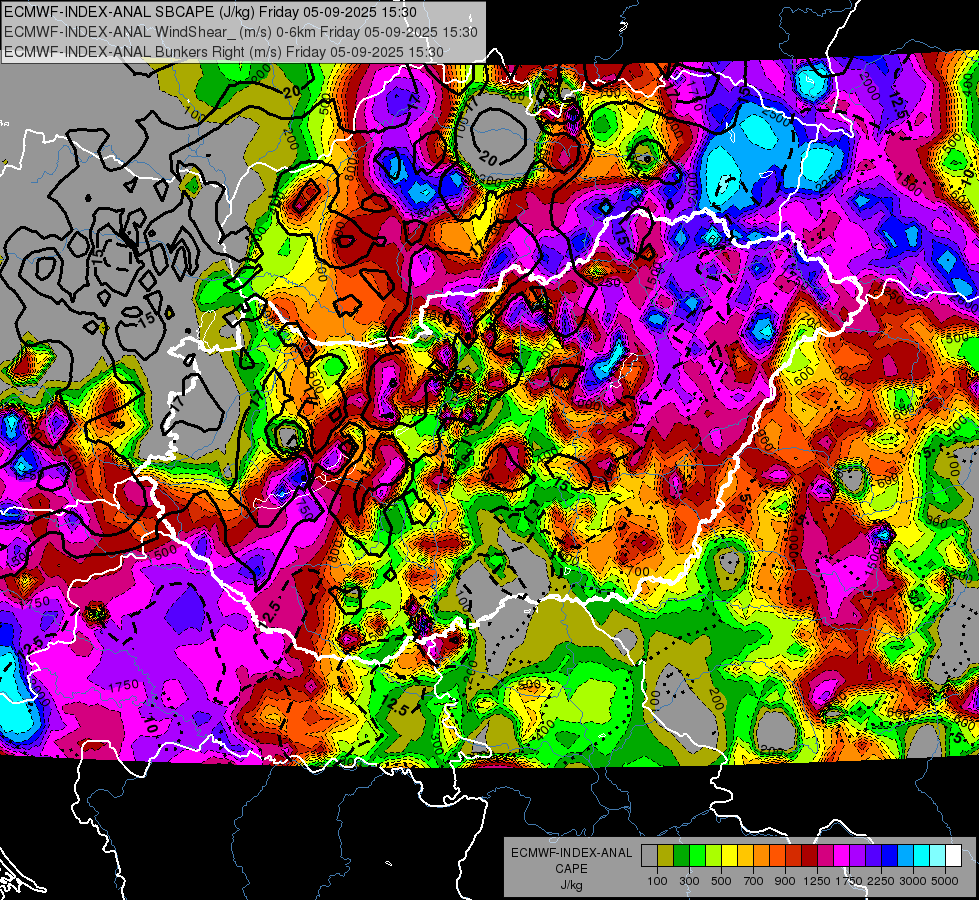The width and height of the screenshot is (979, 900).
Task: Click the 700 value under the legend bar
Action: coord(754,881)
